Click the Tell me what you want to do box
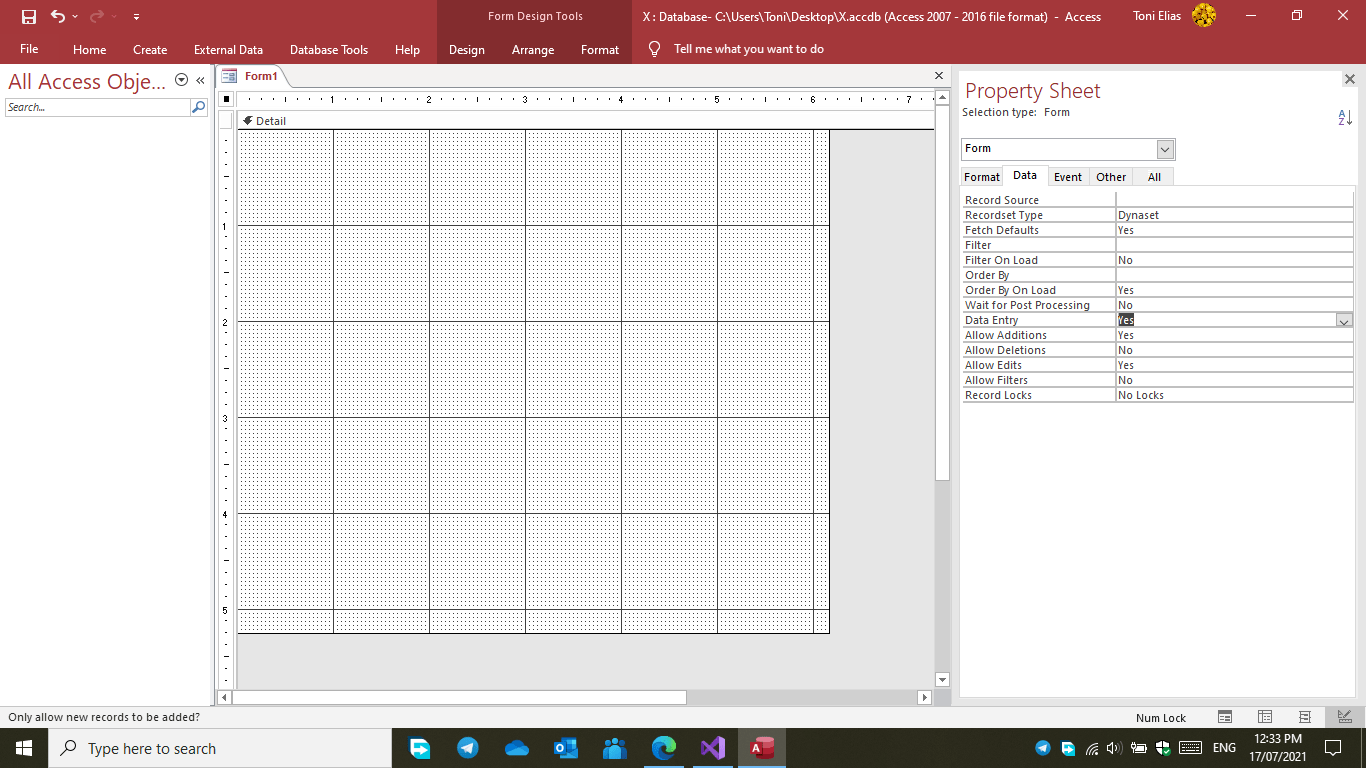The height and width of the screenshot is (768, 1366). 749,49
